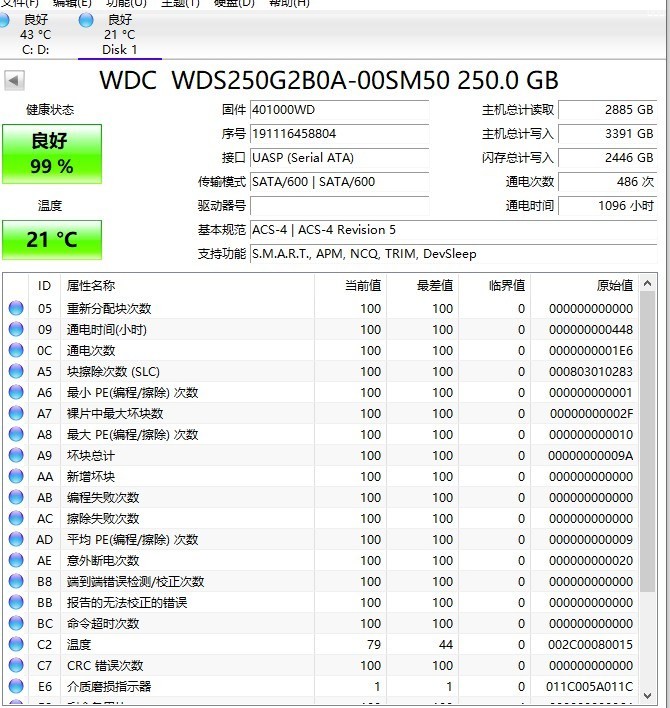Image resolution: width=670 pixels, height=708 pixels.
Task: Select raw value 011C005A011C in row E6
Action: tap(590, 686)
